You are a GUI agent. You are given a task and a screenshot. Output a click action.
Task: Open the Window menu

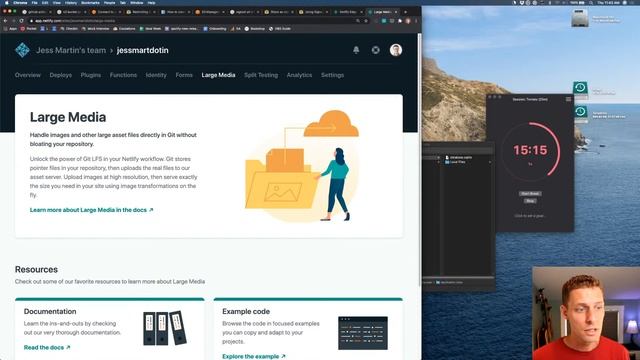(x=136, y=2)
